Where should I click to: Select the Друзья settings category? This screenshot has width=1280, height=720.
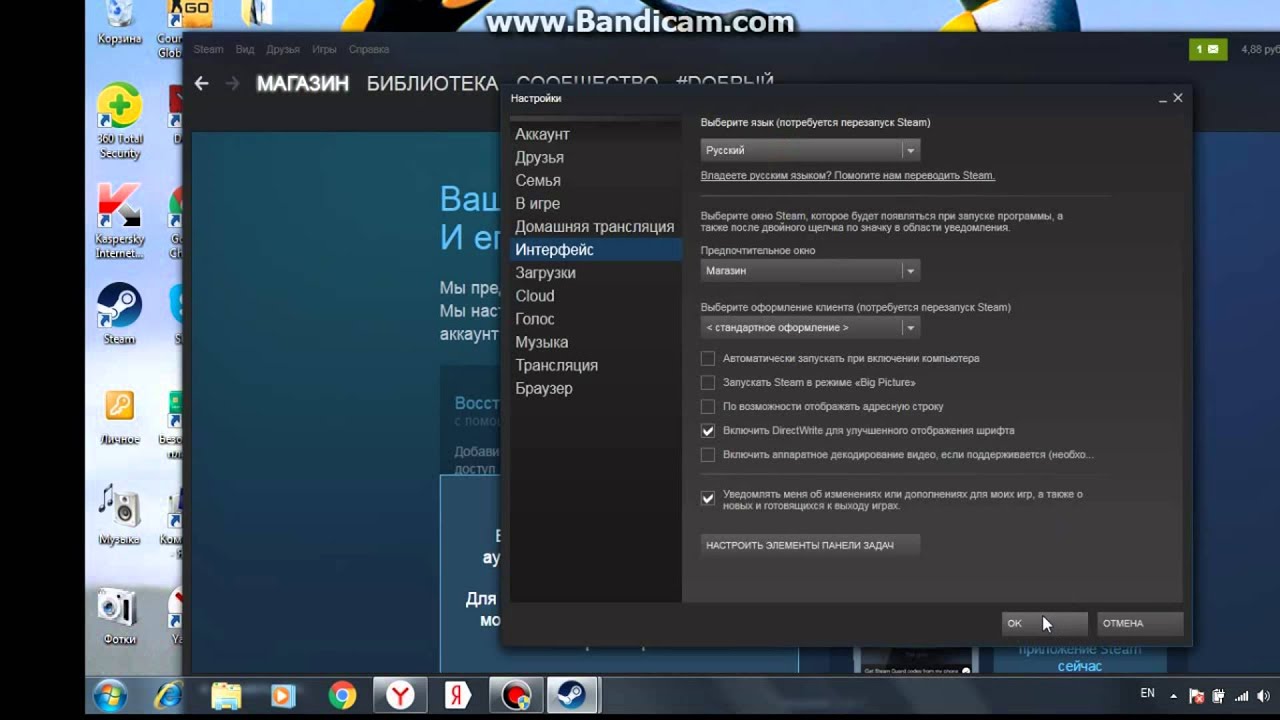tap(596, 157)
